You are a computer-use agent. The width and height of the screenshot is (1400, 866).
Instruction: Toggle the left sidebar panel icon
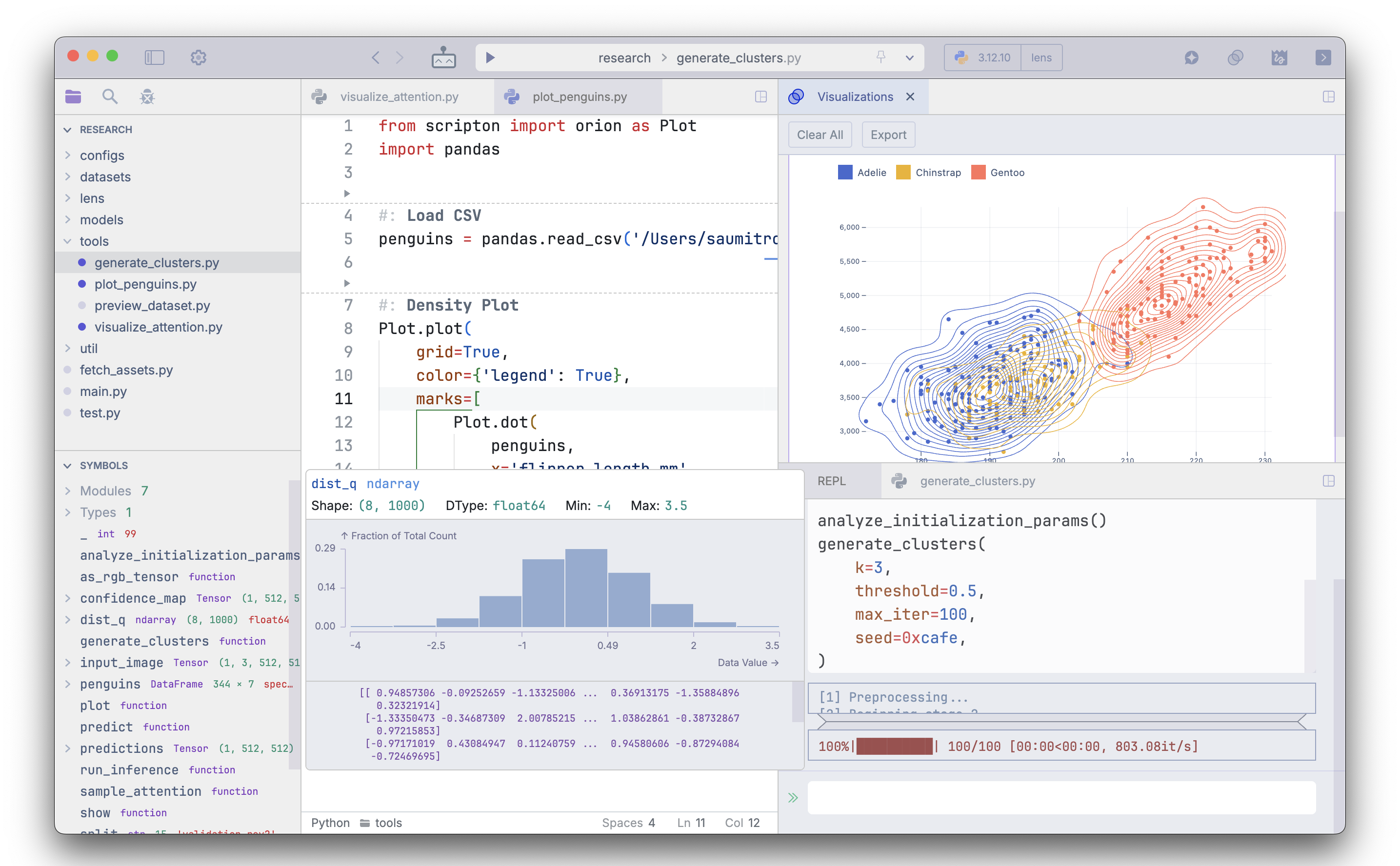154,57
